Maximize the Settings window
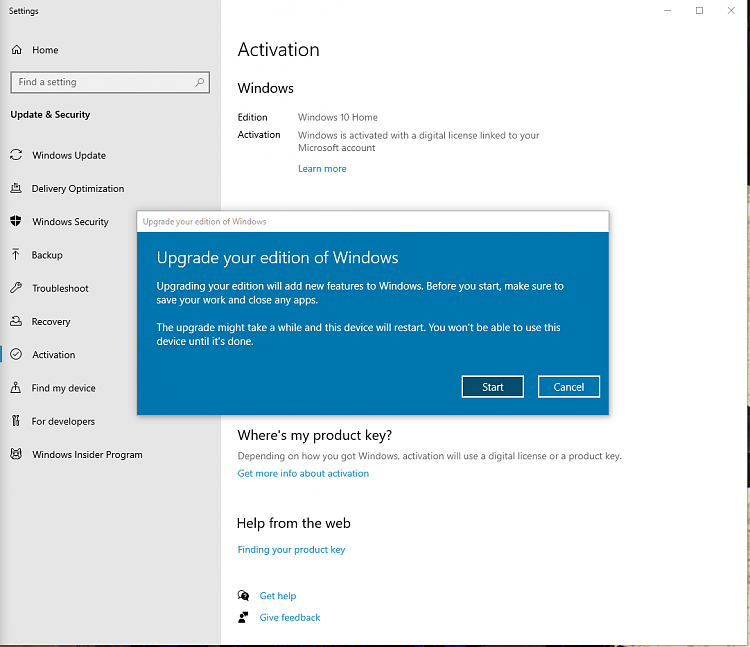 click(699, 11)
